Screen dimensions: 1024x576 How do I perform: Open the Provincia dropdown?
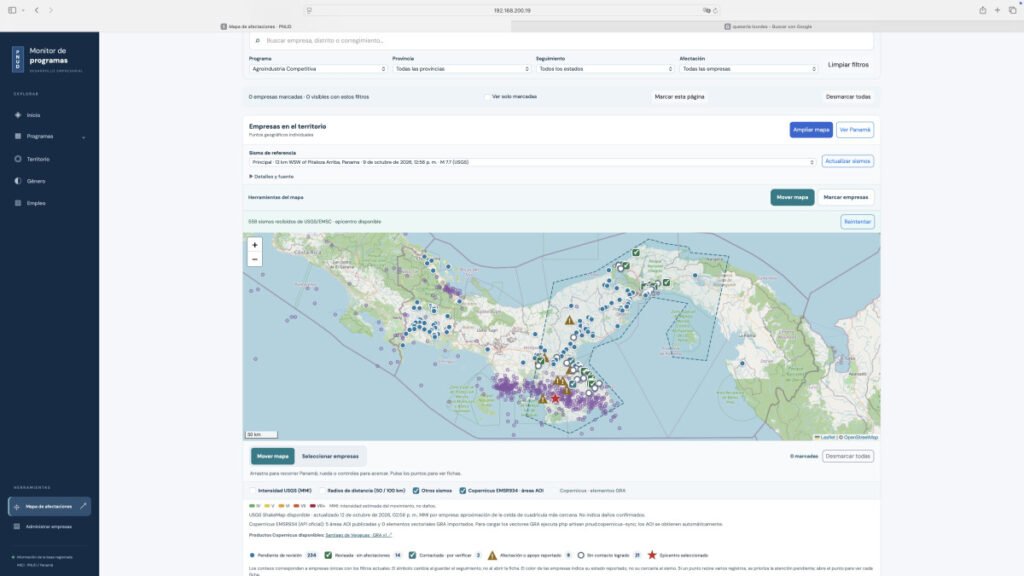click(462, 69)
